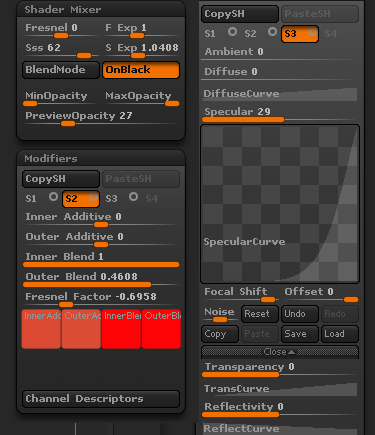Click the Channel Descriptors button
The image size is (375, 435).
(x=101, y=399)
